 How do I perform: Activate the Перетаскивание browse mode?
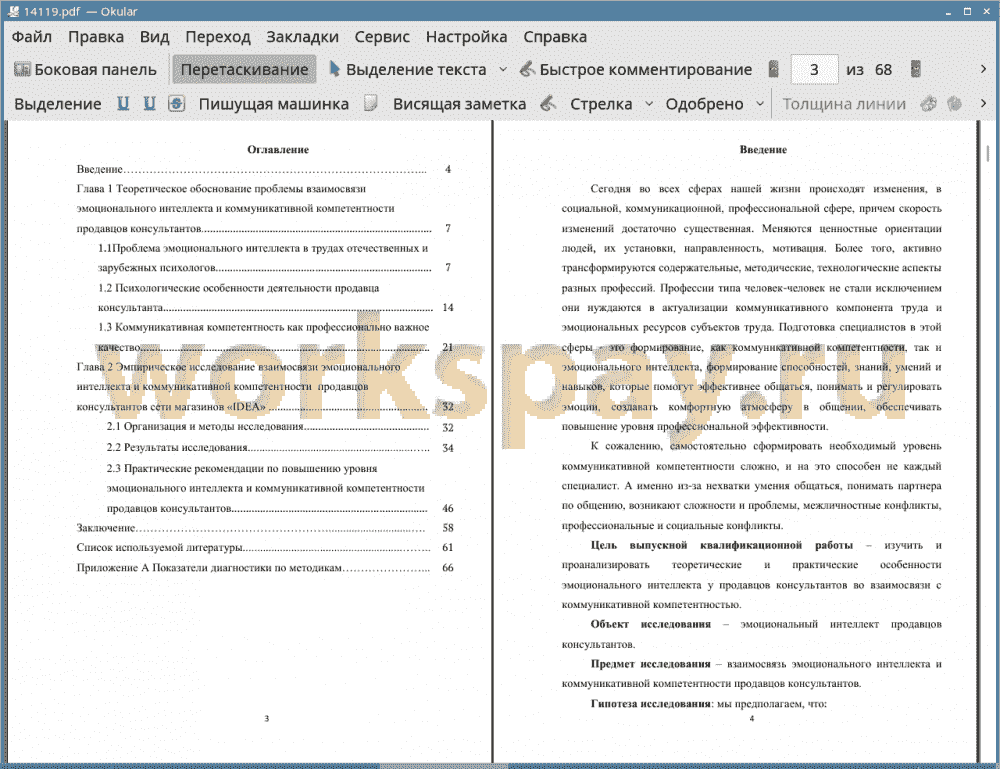pos(244,70)
